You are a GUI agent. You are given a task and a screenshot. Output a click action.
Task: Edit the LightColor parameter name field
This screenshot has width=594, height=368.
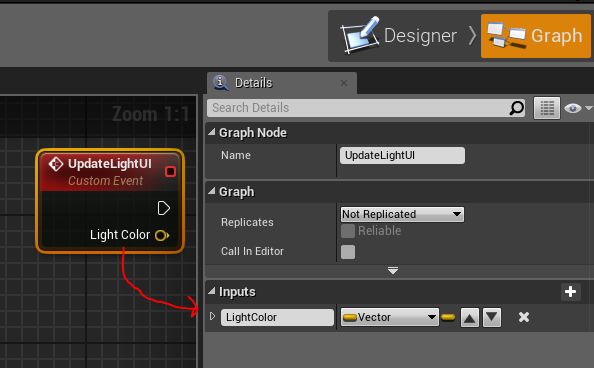[x=277, y=317]
